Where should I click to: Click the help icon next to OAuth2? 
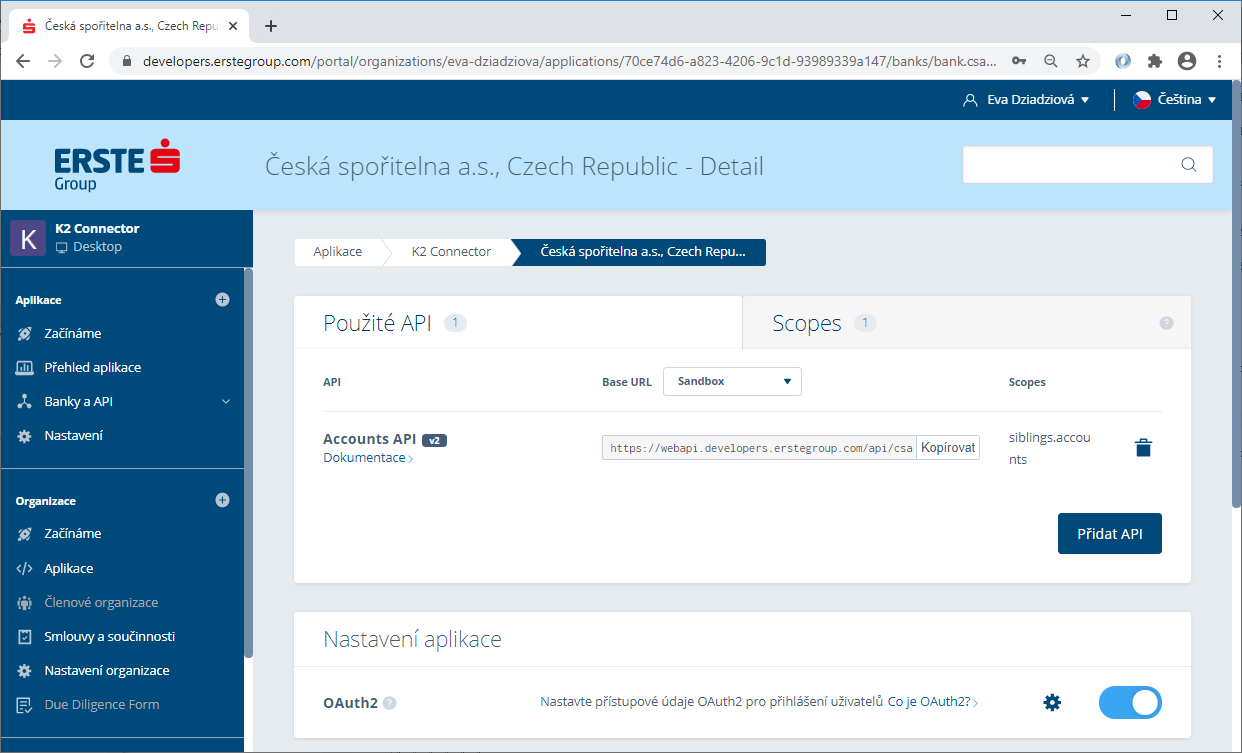coord(390,703)
